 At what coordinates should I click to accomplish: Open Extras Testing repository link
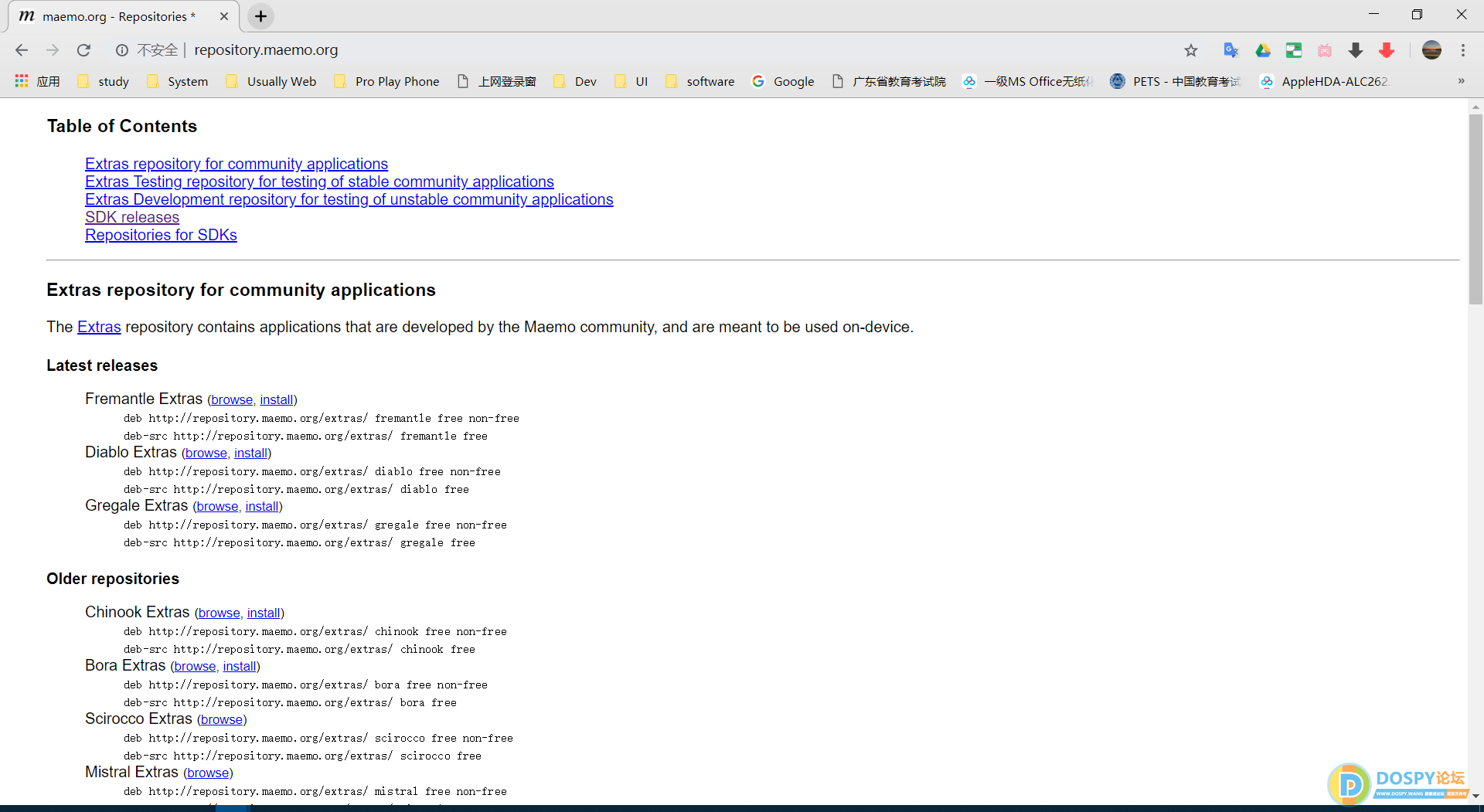(319, 182)
